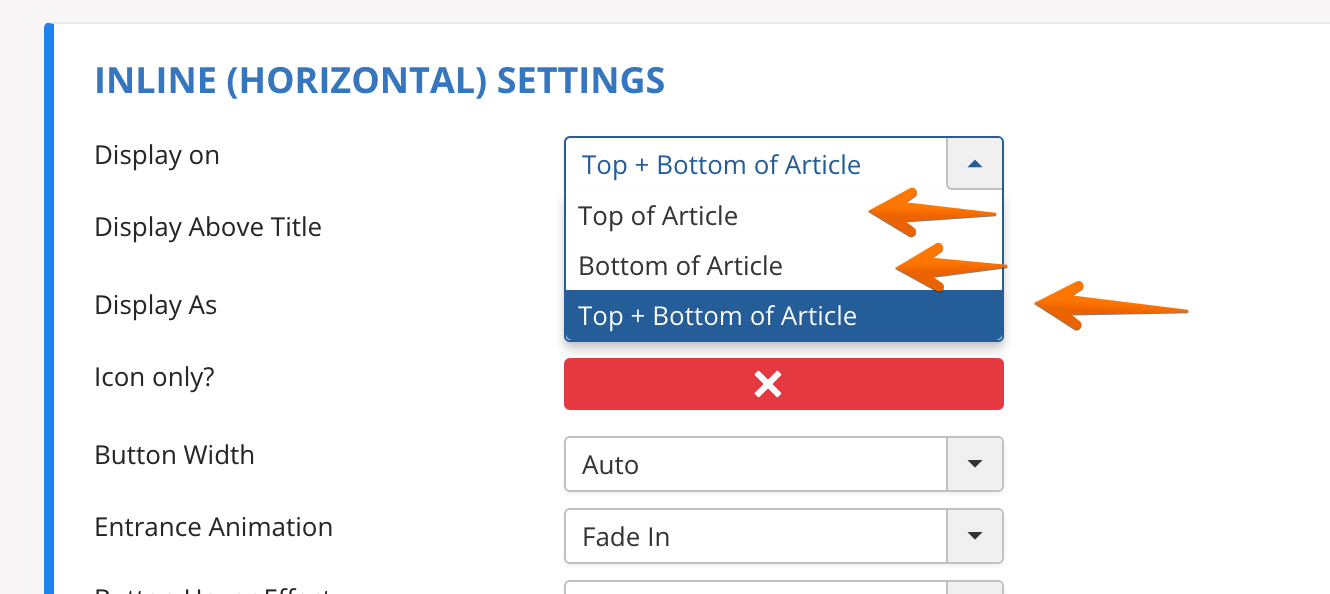Click the up-arrow caret of the Display on dropdown
The width and height of the screenshot is (1330, 594).
[x=975, y=164]
